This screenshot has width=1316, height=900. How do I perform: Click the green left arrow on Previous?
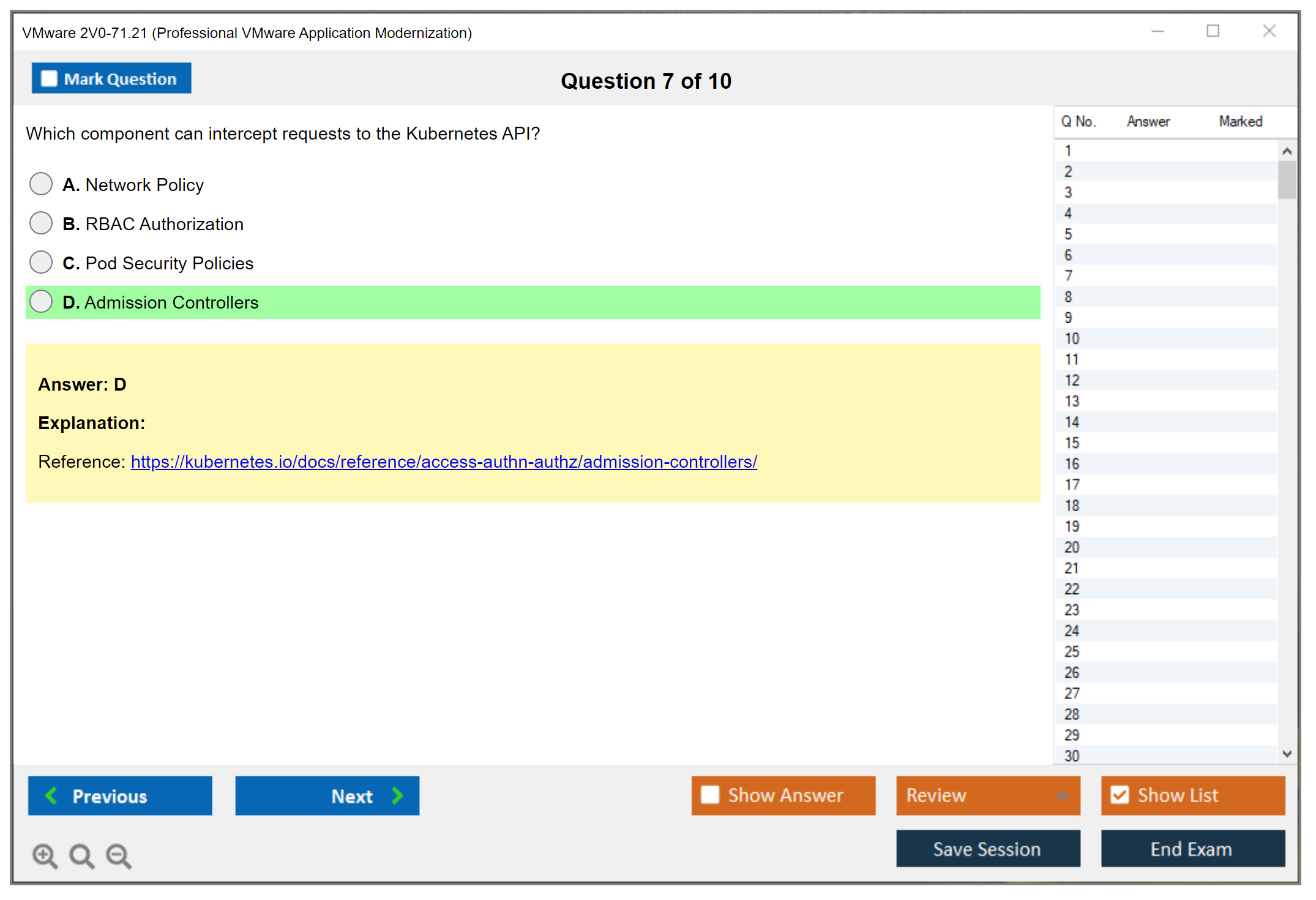point(51,795)
